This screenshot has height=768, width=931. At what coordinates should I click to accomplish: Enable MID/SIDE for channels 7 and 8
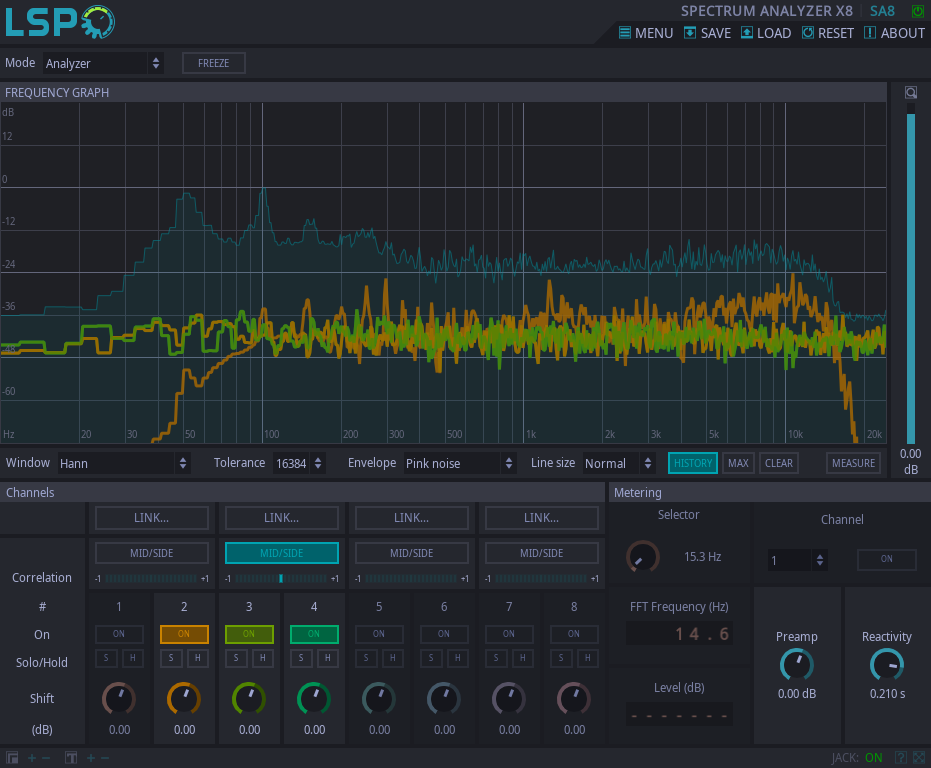click(x=542, y=553)
